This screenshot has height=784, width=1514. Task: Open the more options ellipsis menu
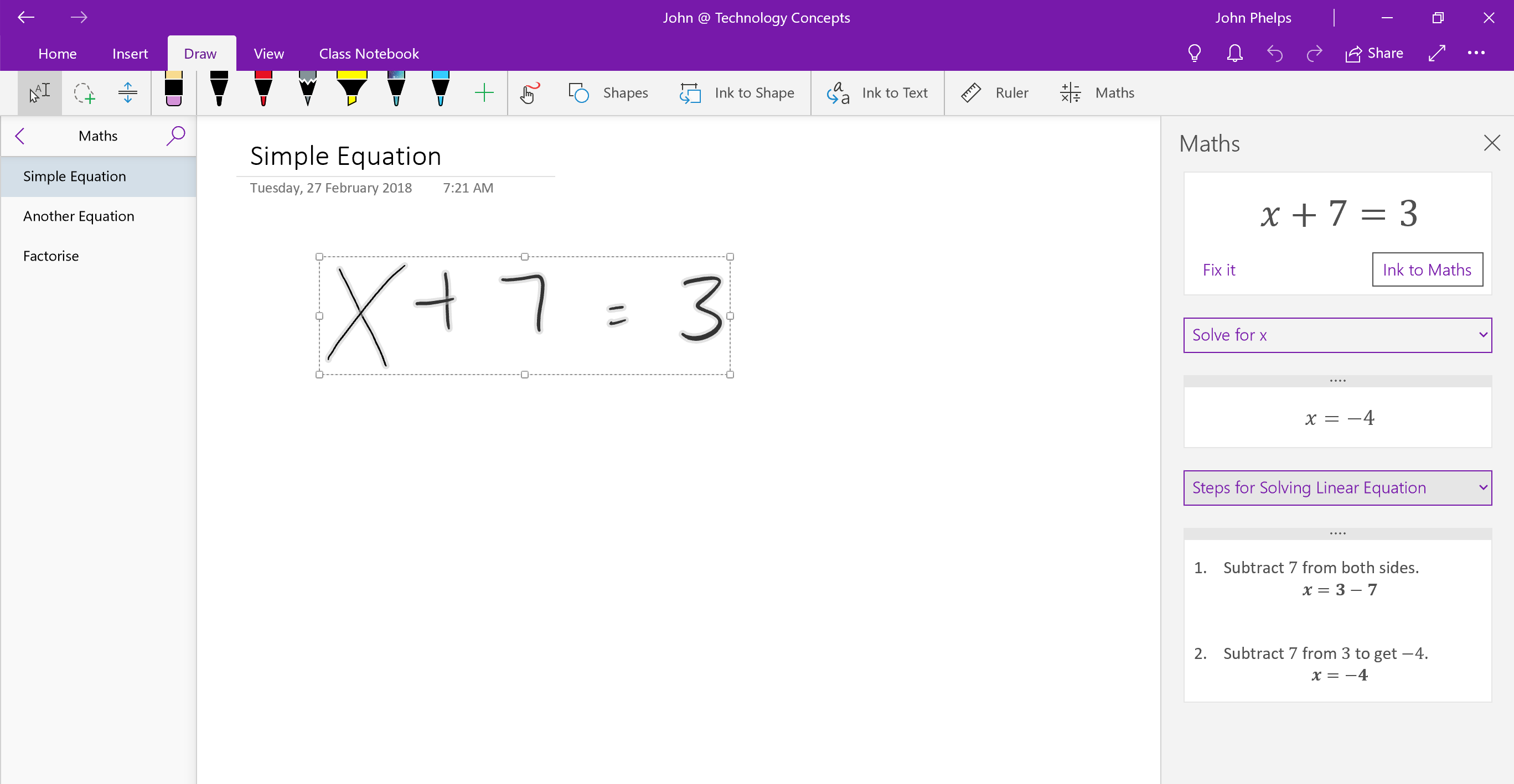point(1476,54)
